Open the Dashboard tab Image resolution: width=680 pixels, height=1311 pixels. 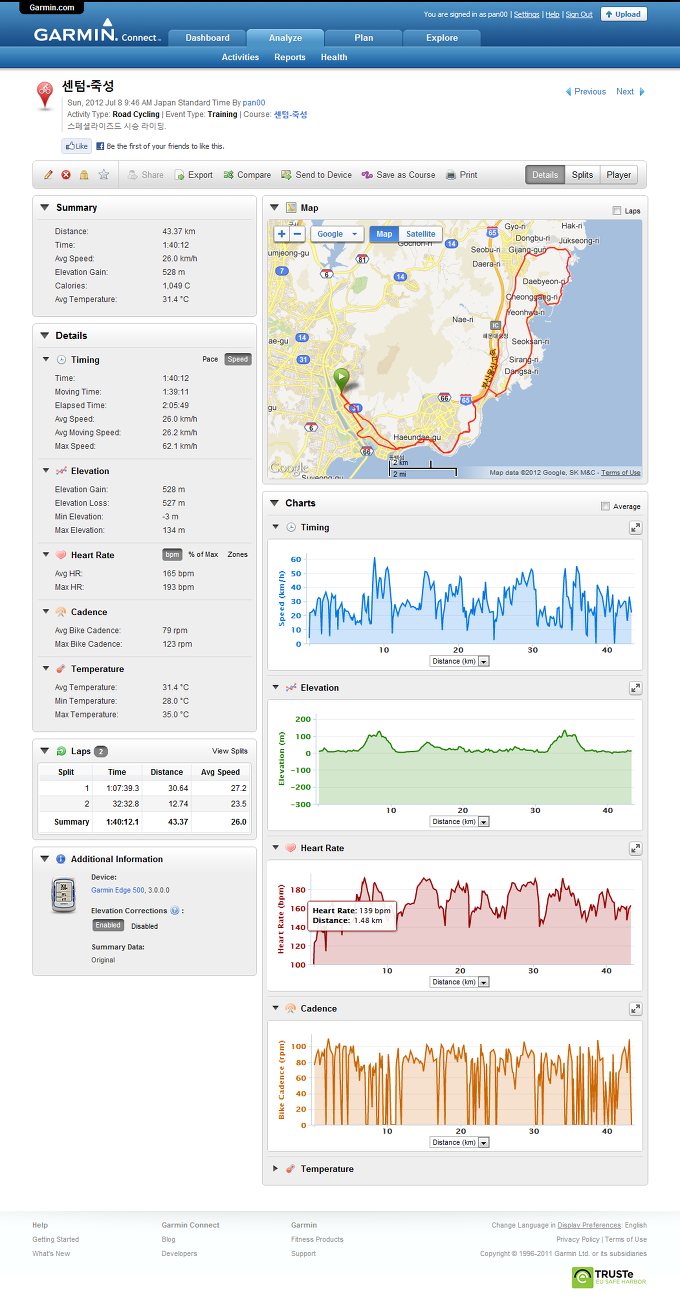click(x=207, y=38)
